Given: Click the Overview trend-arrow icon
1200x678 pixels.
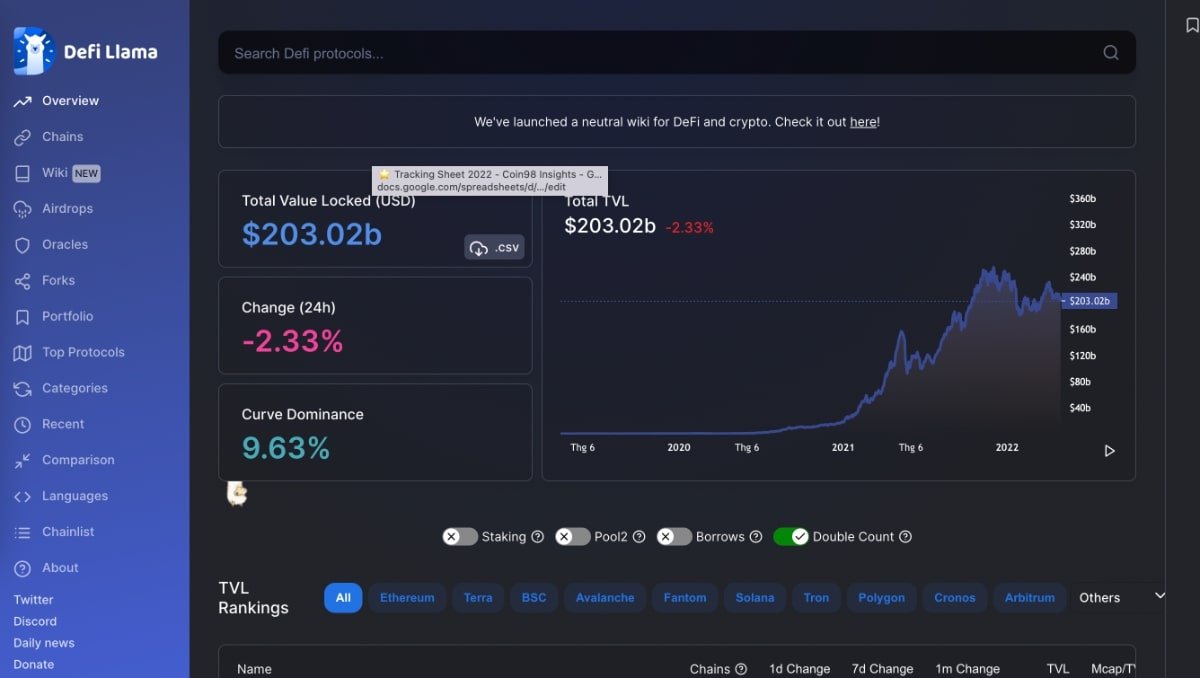Looking at the screenshot, I should click(23, 101).
